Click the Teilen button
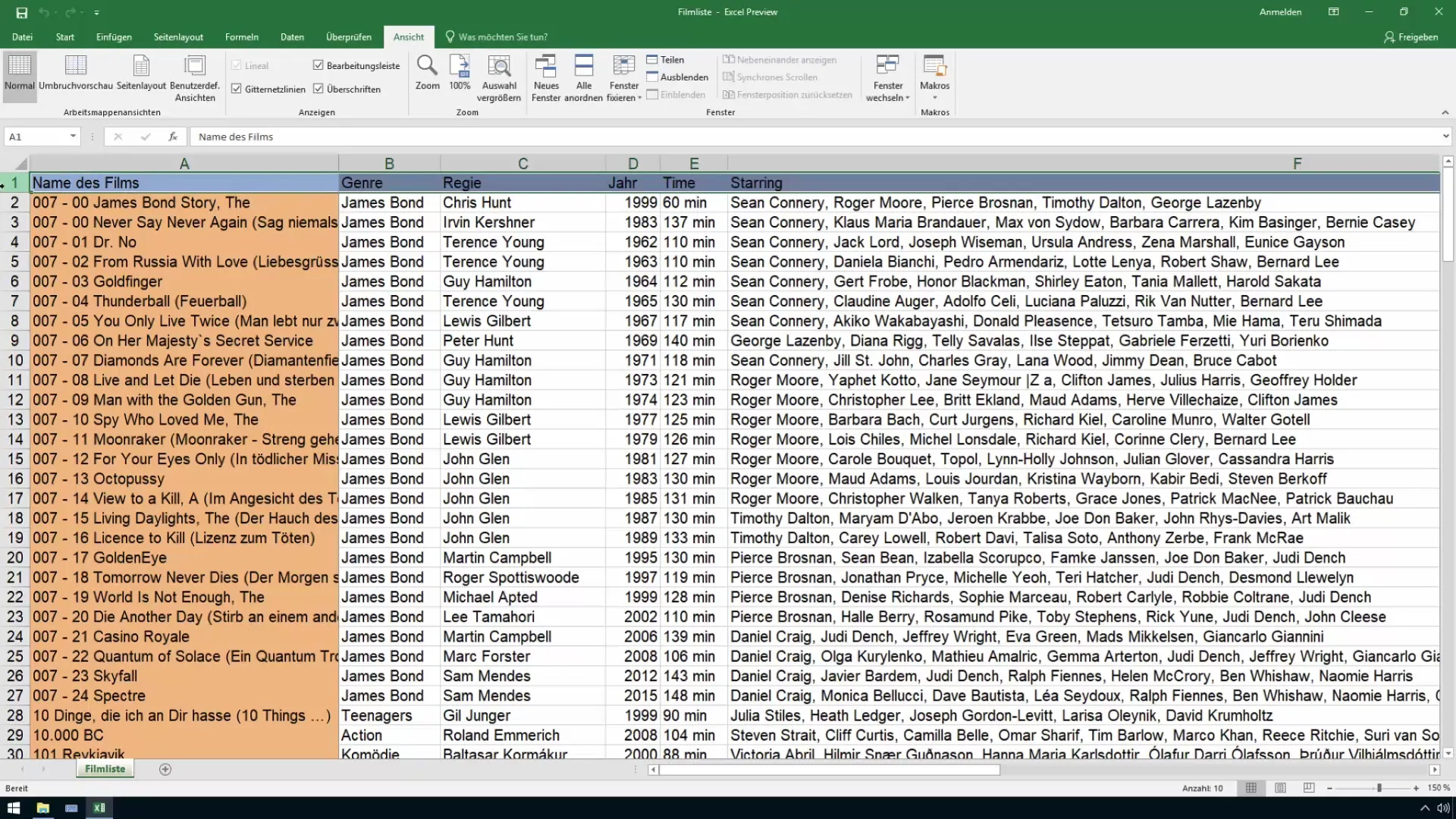The height and width of the screenshot is (819, 1456). click(670, 59)
